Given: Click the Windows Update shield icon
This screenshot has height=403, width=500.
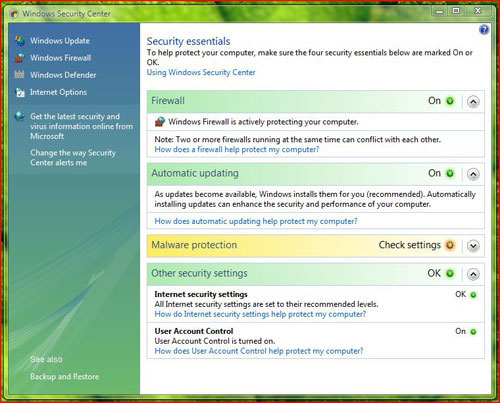Looking at the screenshot, I should click(20, 41).
